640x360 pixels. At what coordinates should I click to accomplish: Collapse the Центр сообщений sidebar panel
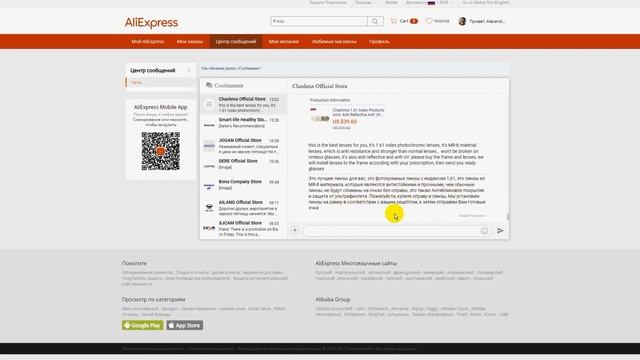click(x=189, y=71)
